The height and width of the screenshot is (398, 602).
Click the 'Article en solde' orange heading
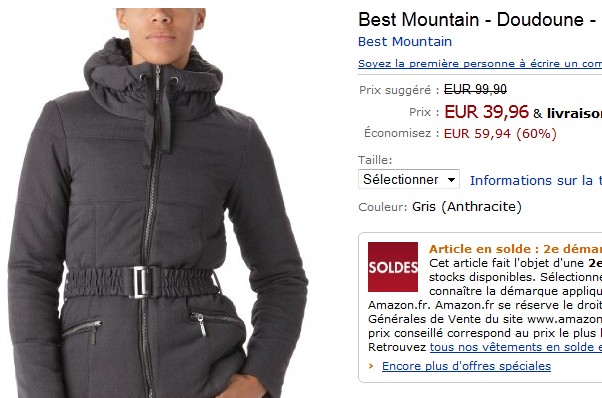click(x=515, y=249)
